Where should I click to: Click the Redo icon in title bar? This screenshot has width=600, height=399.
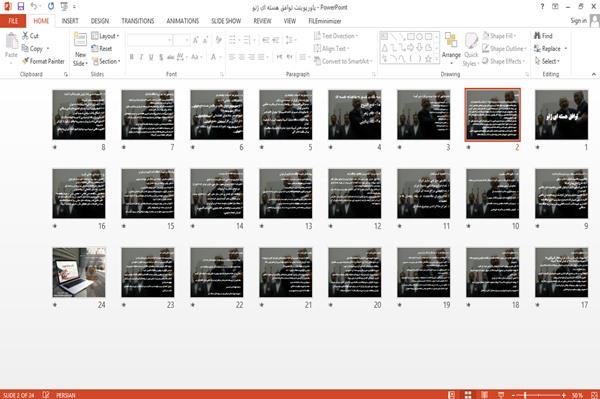[51, 7]
